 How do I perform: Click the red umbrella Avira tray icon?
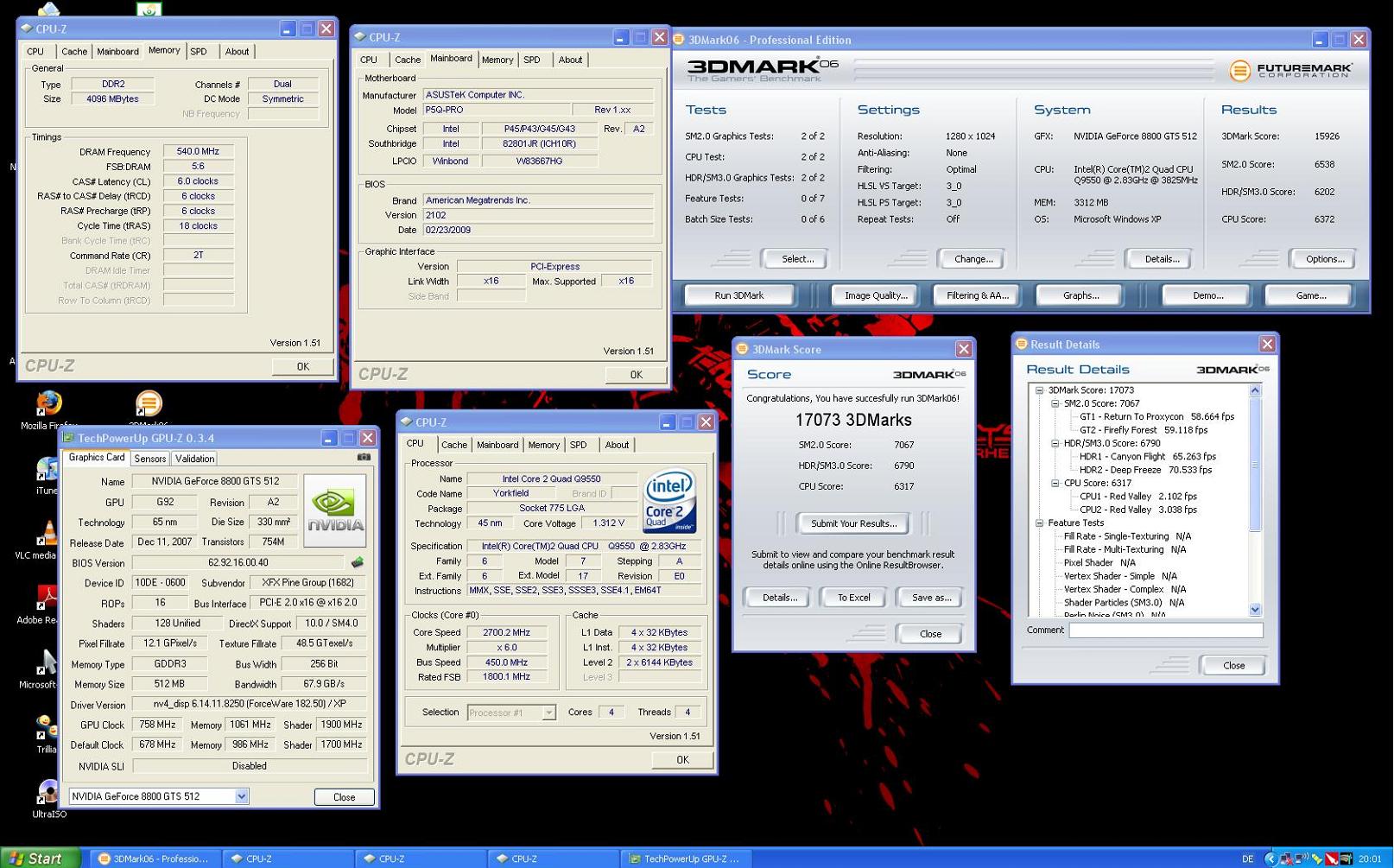pyautogui.click(x=1331, y=858)
